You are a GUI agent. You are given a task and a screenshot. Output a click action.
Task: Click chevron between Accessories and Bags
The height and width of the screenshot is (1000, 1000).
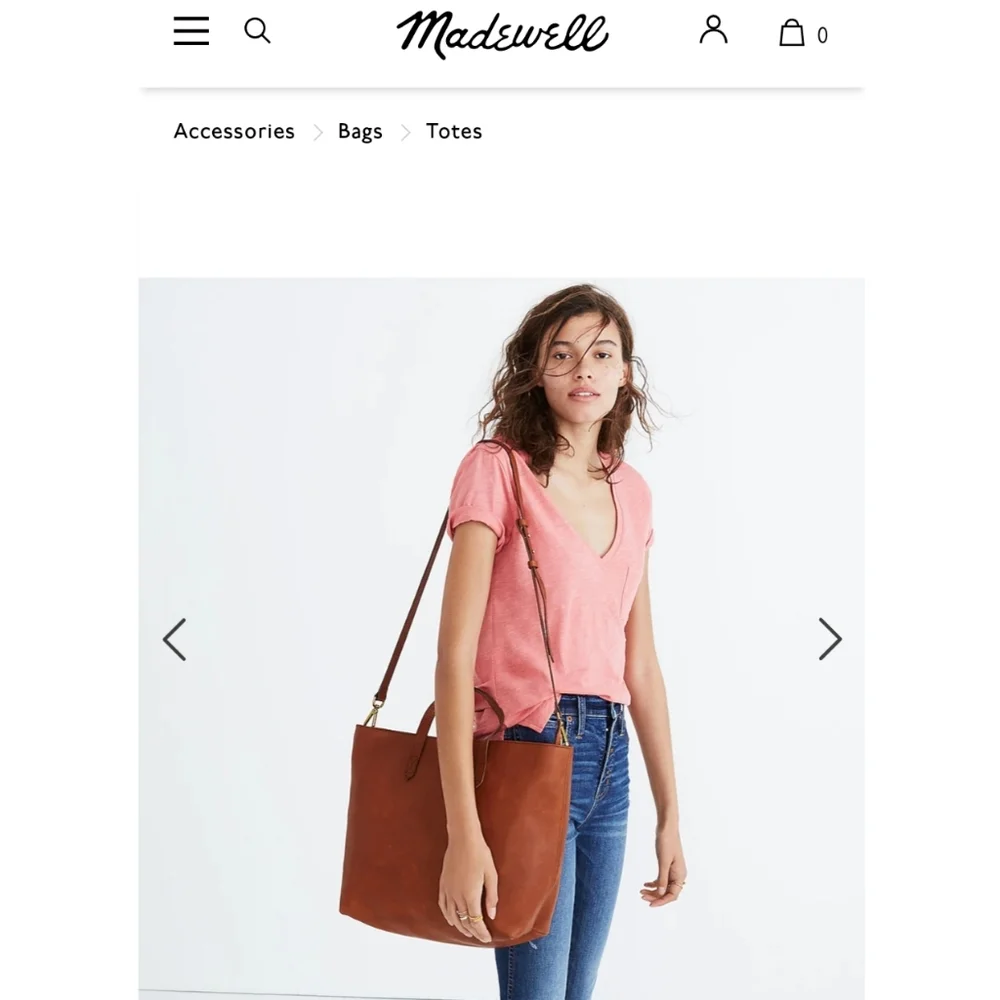(x=318, y=133)
